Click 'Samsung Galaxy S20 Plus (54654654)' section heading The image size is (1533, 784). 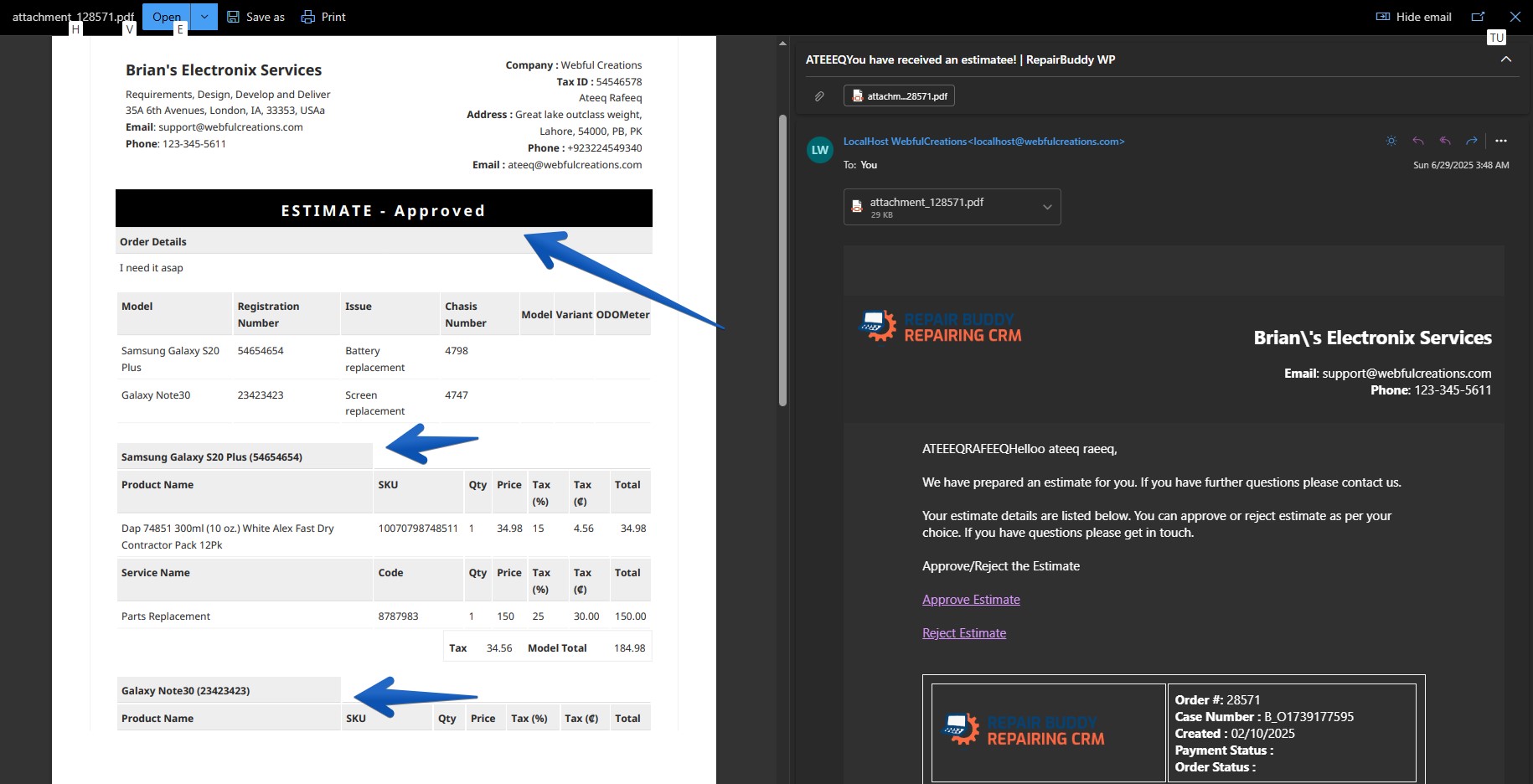[212, 457]
